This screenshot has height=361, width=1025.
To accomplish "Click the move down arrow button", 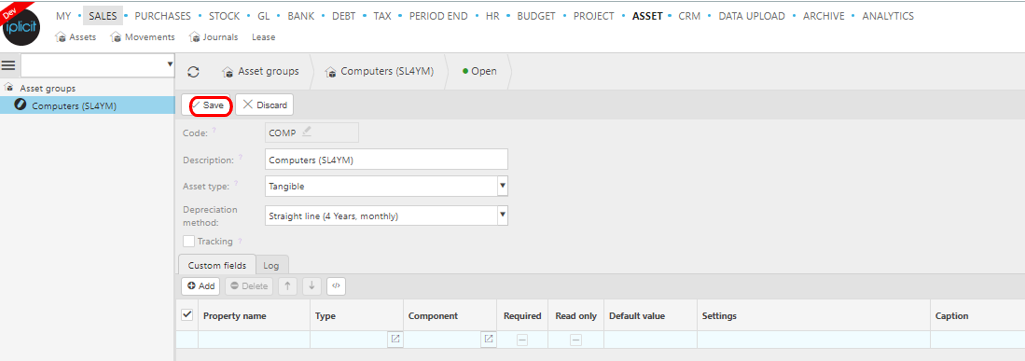I will pyautogui.click(x=312, y=286).
